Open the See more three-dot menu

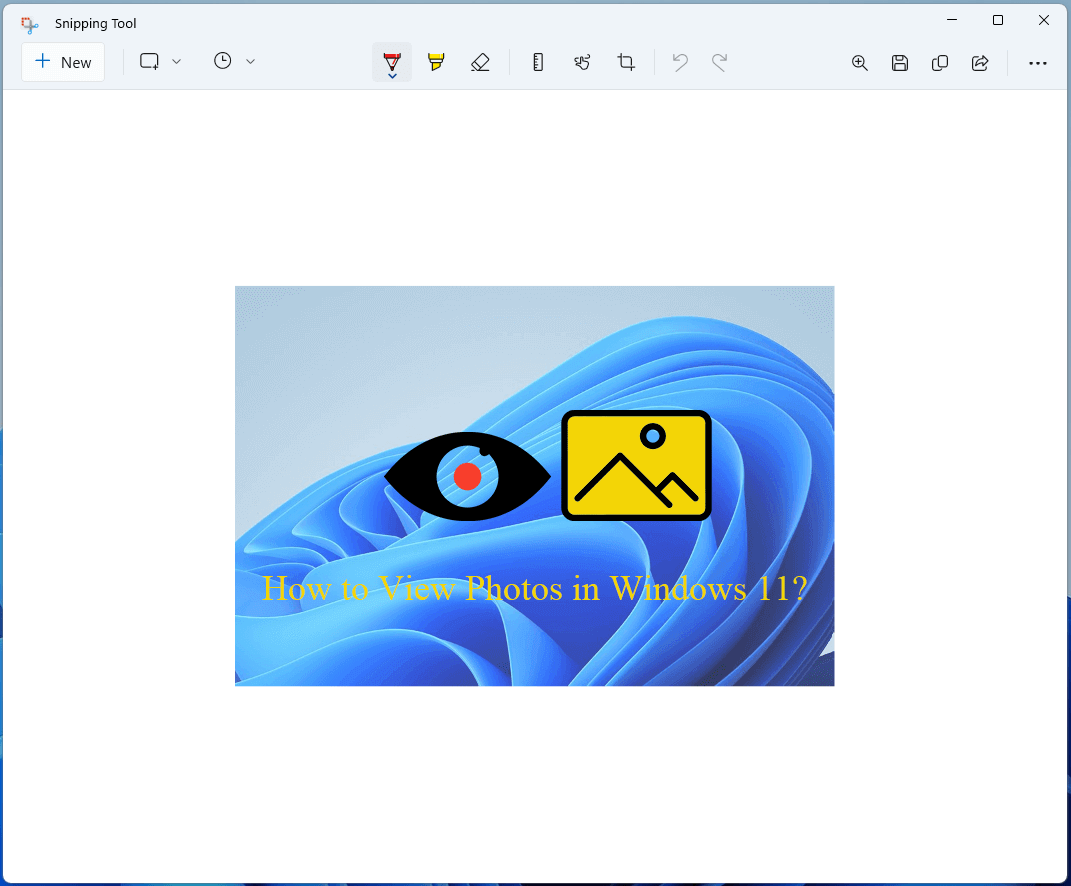tap(1038, 63)
